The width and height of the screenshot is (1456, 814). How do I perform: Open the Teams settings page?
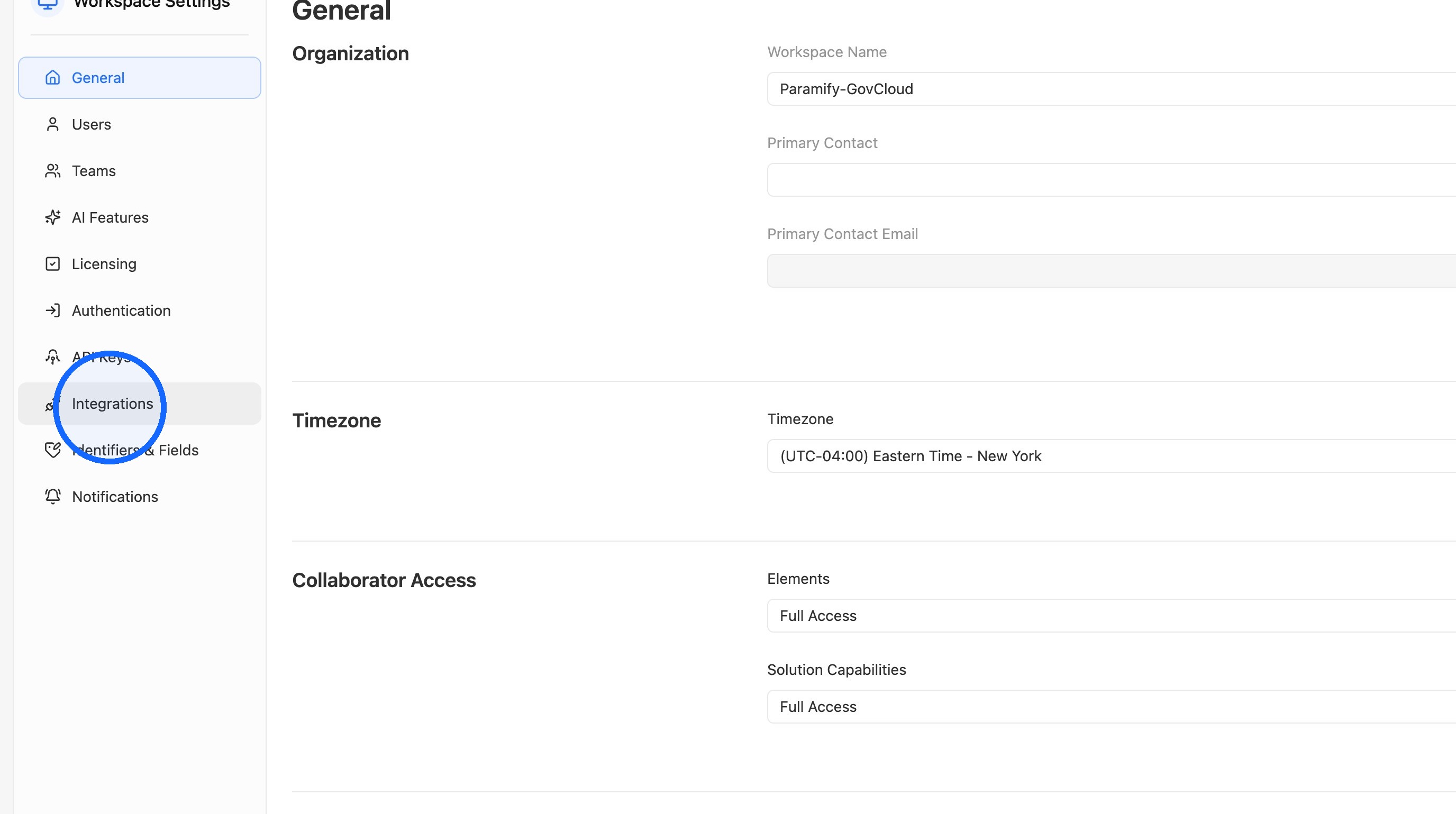(x=140, y=171)
